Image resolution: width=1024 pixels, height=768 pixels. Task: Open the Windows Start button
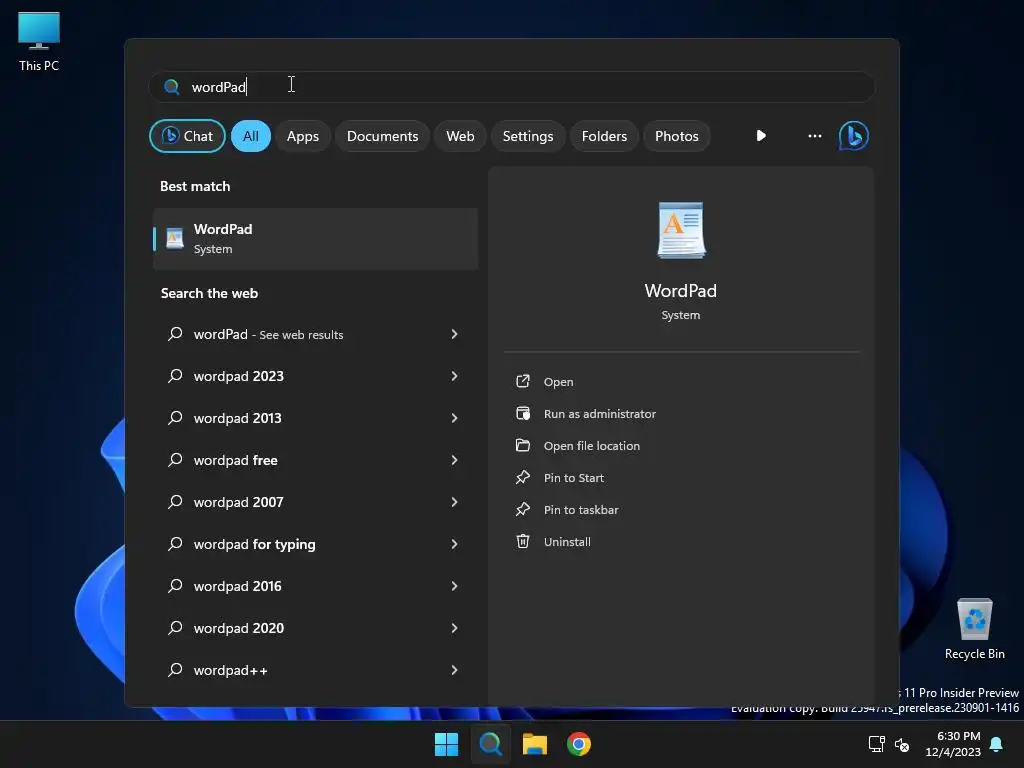[447, 744]
